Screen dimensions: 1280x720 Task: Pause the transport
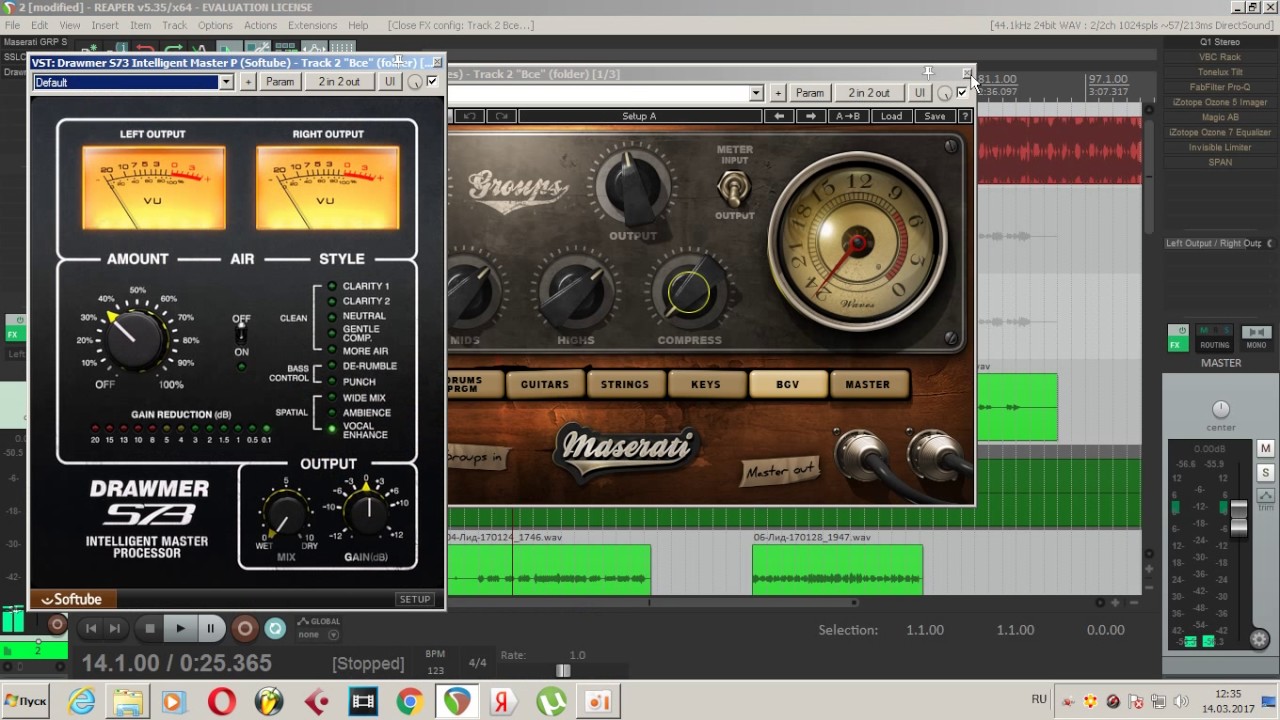point(210,628)
